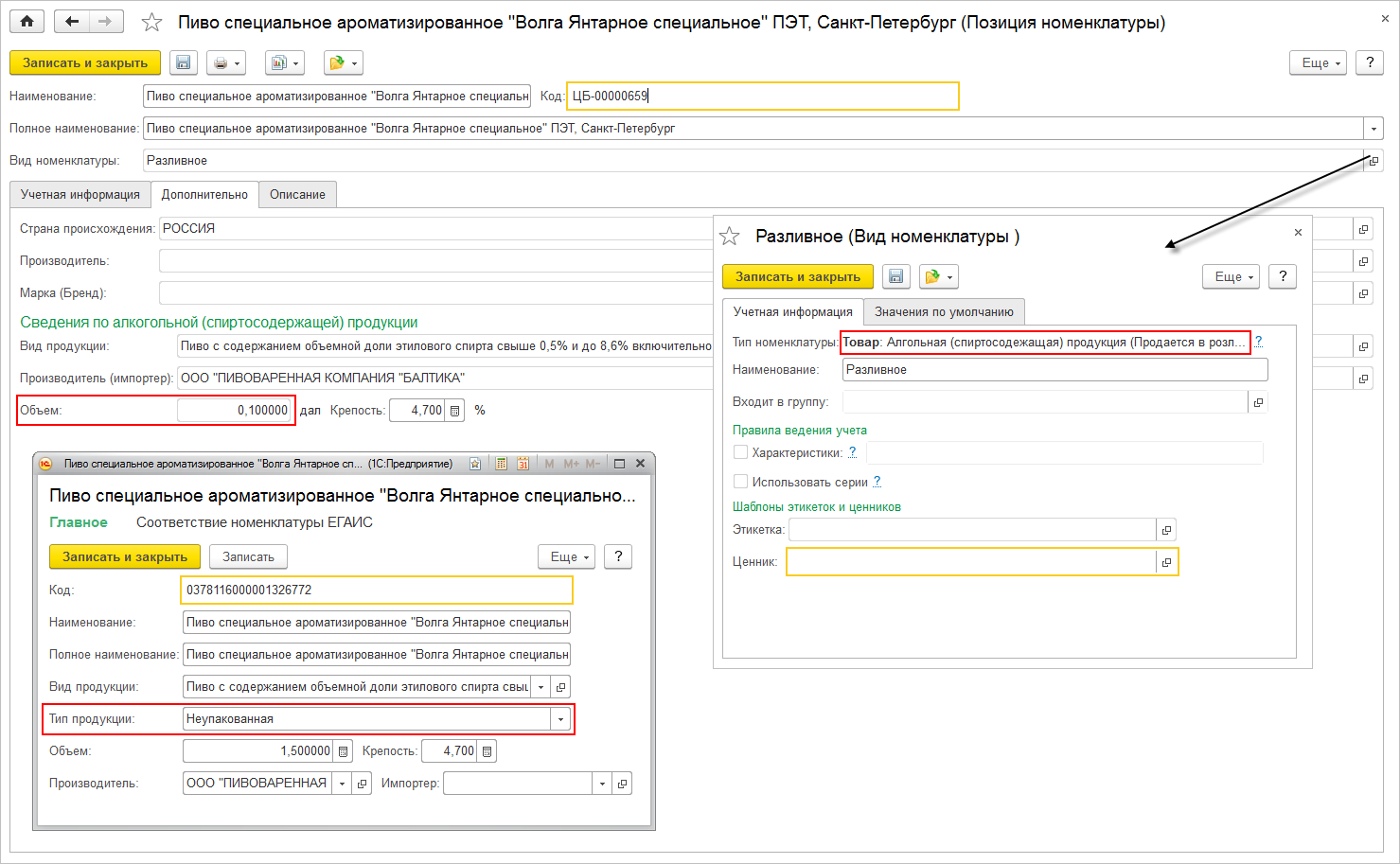Click the Код field ЦБ-00000659
This screenshot has height=864, width=1400.
(x=763, y=97)
